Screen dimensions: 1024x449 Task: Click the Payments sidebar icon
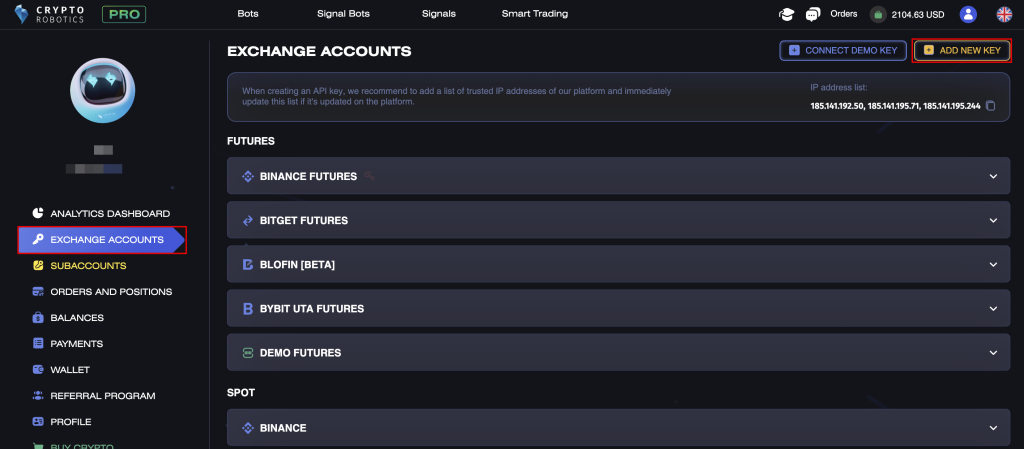38,343
